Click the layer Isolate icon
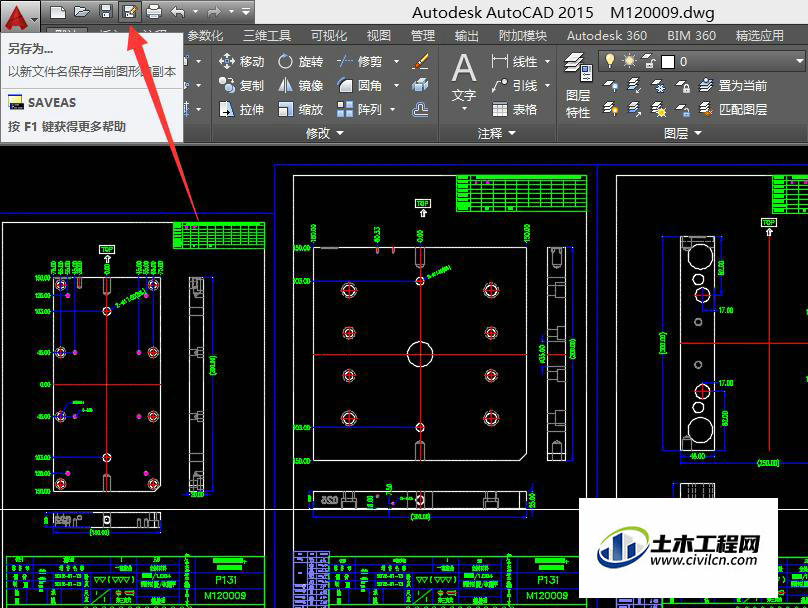The image size is (808, 608). point(634,85)
